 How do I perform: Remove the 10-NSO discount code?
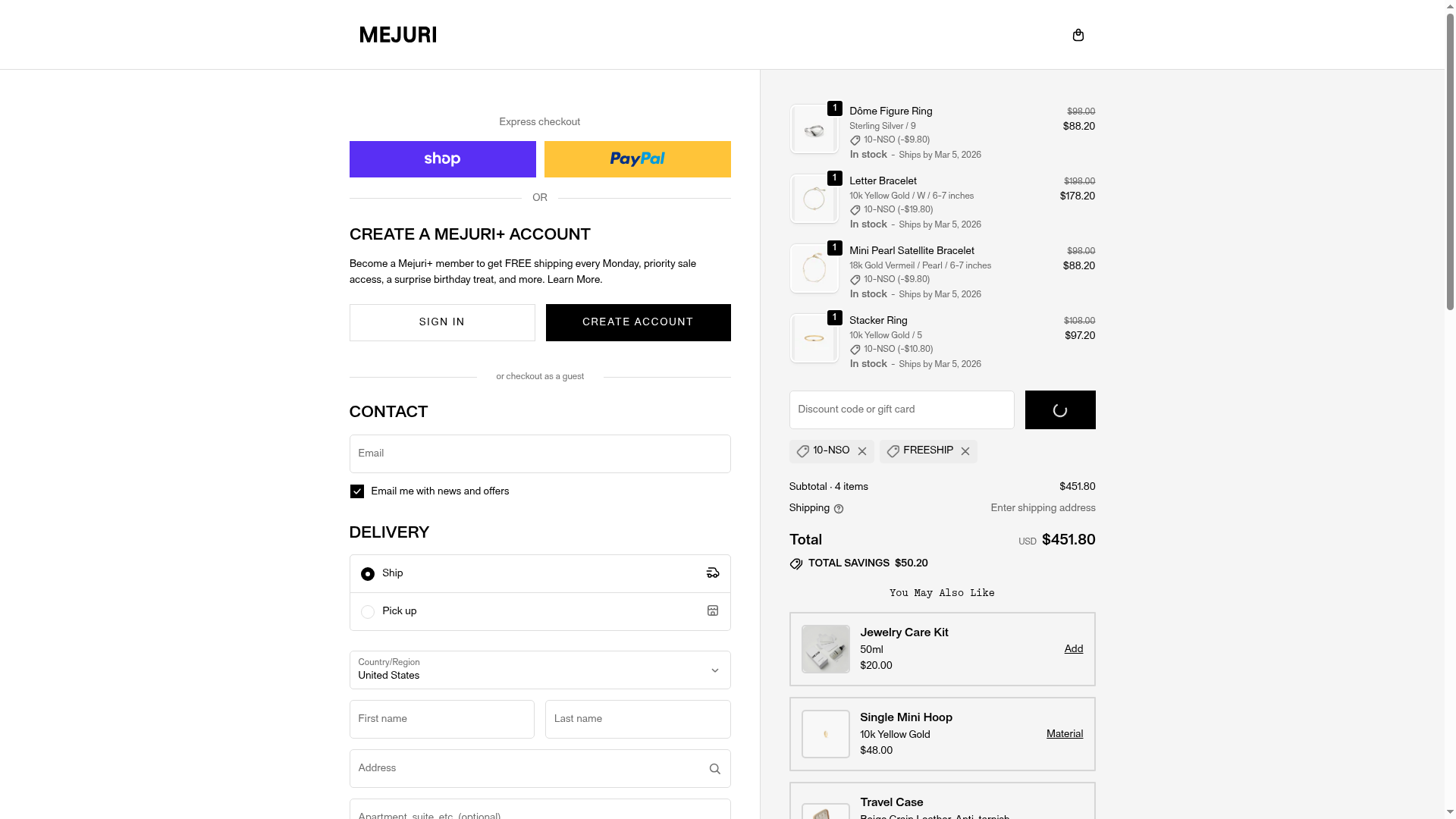tap(862, 451)
